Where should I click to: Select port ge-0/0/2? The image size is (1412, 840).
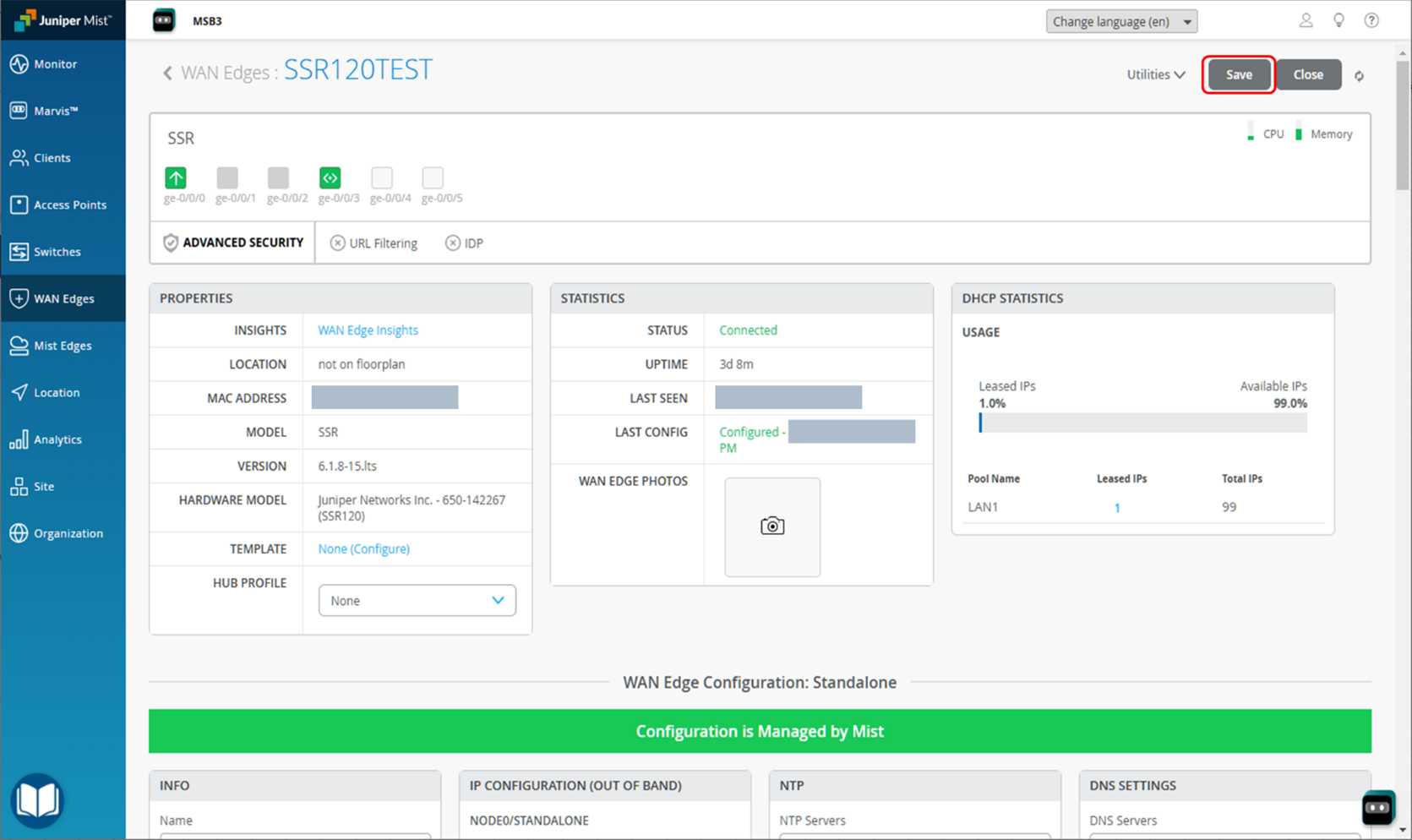(x=279, y=177)
